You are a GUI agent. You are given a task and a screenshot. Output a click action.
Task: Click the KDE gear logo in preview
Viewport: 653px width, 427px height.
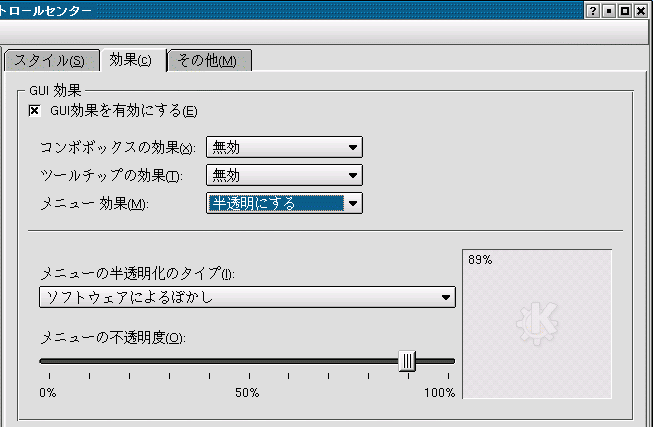click(x=537, y=323)
